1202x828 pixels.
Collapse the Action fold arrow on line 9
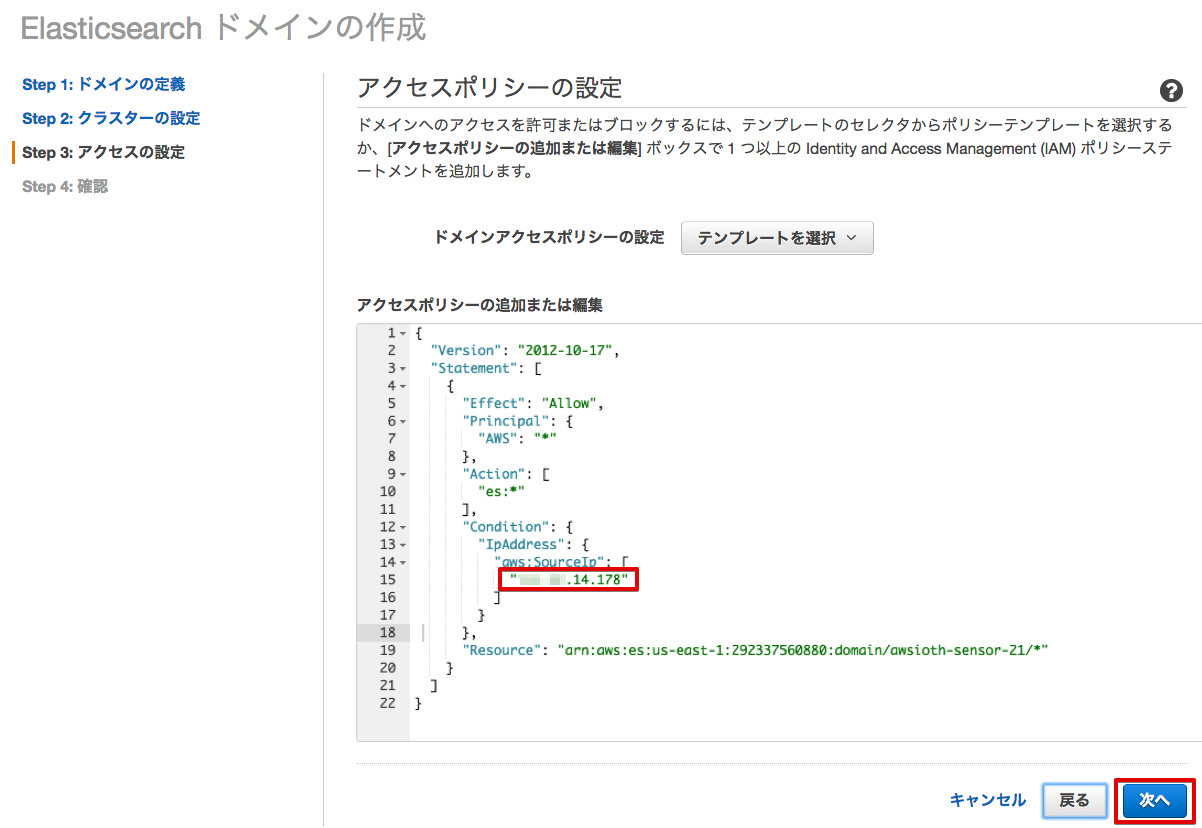click(402, 474)
